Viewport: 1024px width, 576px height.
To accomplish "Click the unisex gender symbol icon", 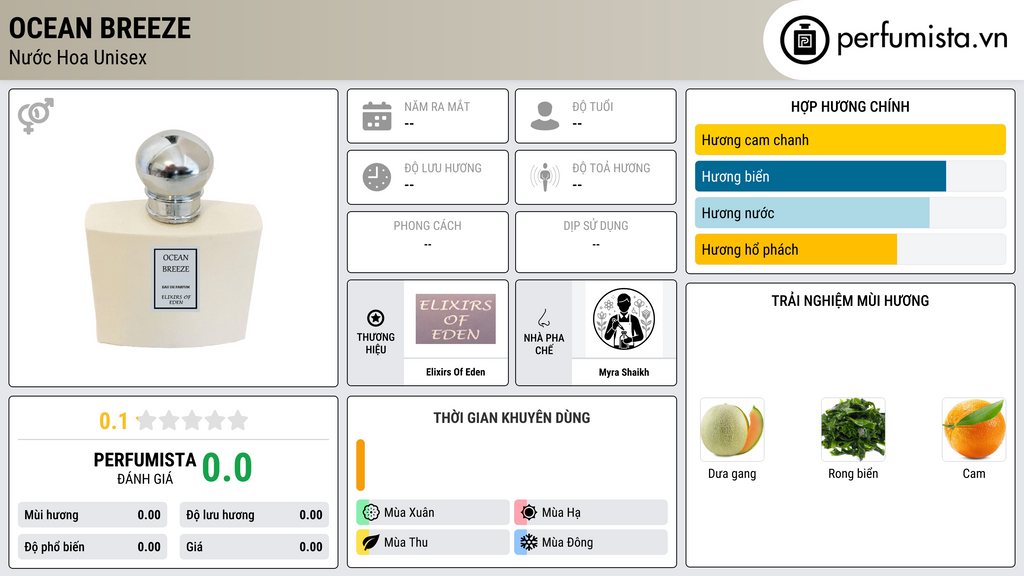I will pyautogui.click(x=36, y=116).
